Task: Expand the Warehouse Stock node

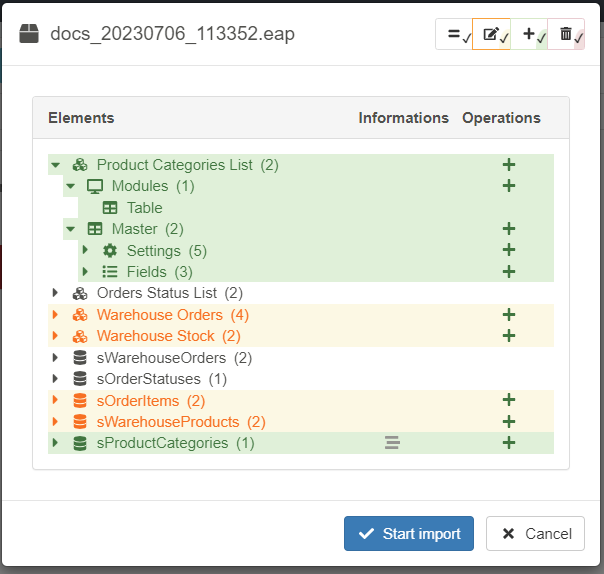Action: point(55,336)
